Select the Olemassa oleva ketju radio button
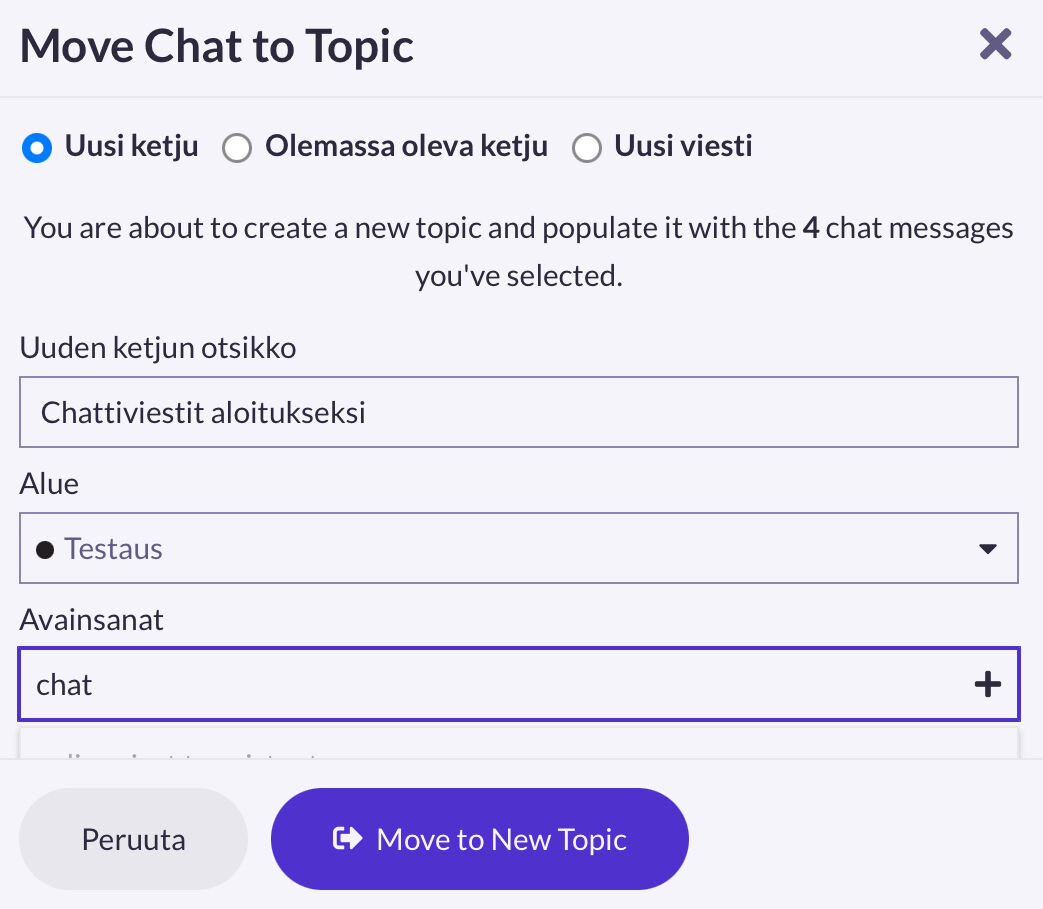The width and height of the screenshot is (1043, 909). (237, 148)
